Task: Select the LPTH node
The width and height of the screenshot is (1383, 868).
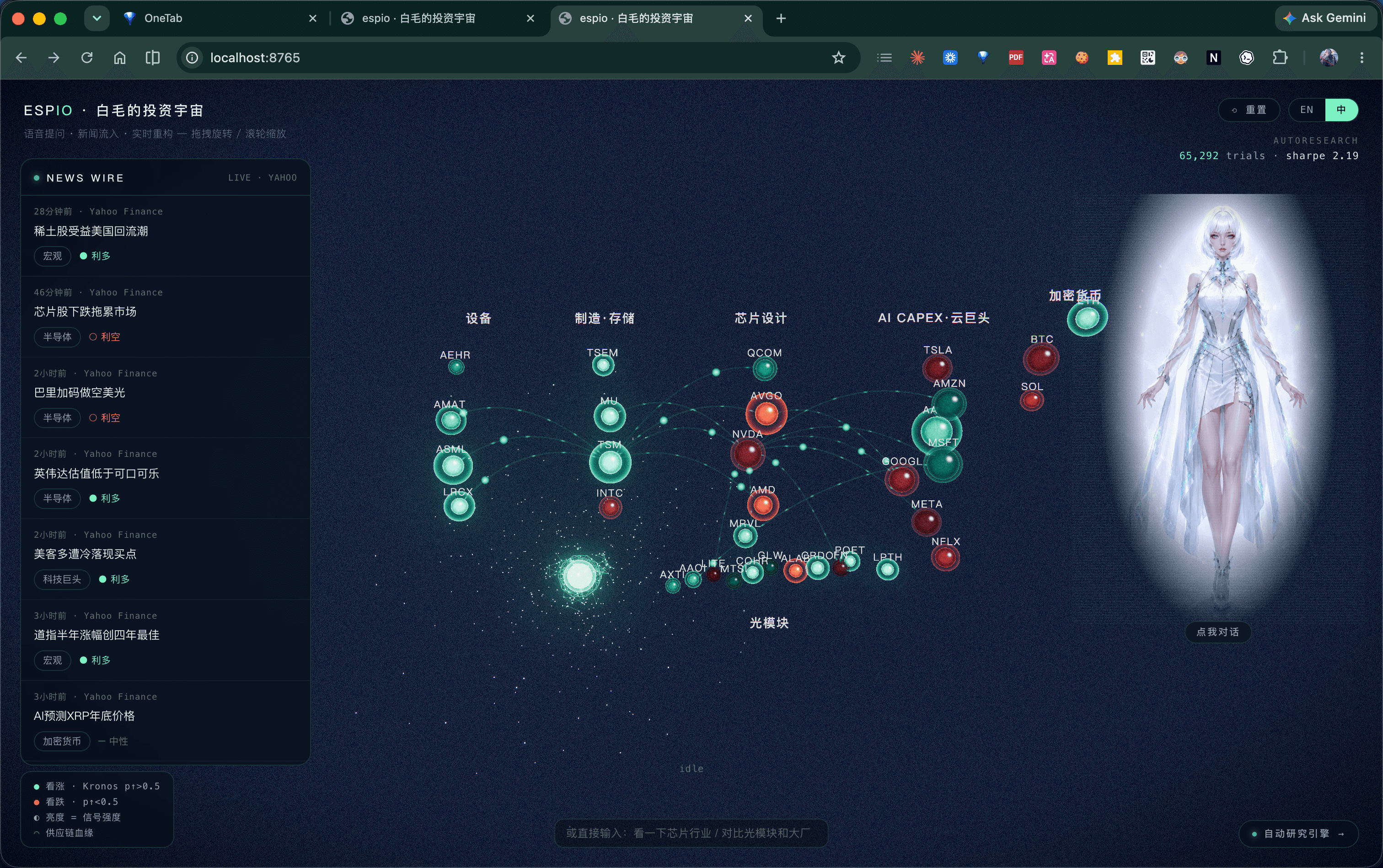Action: (888, 569)
